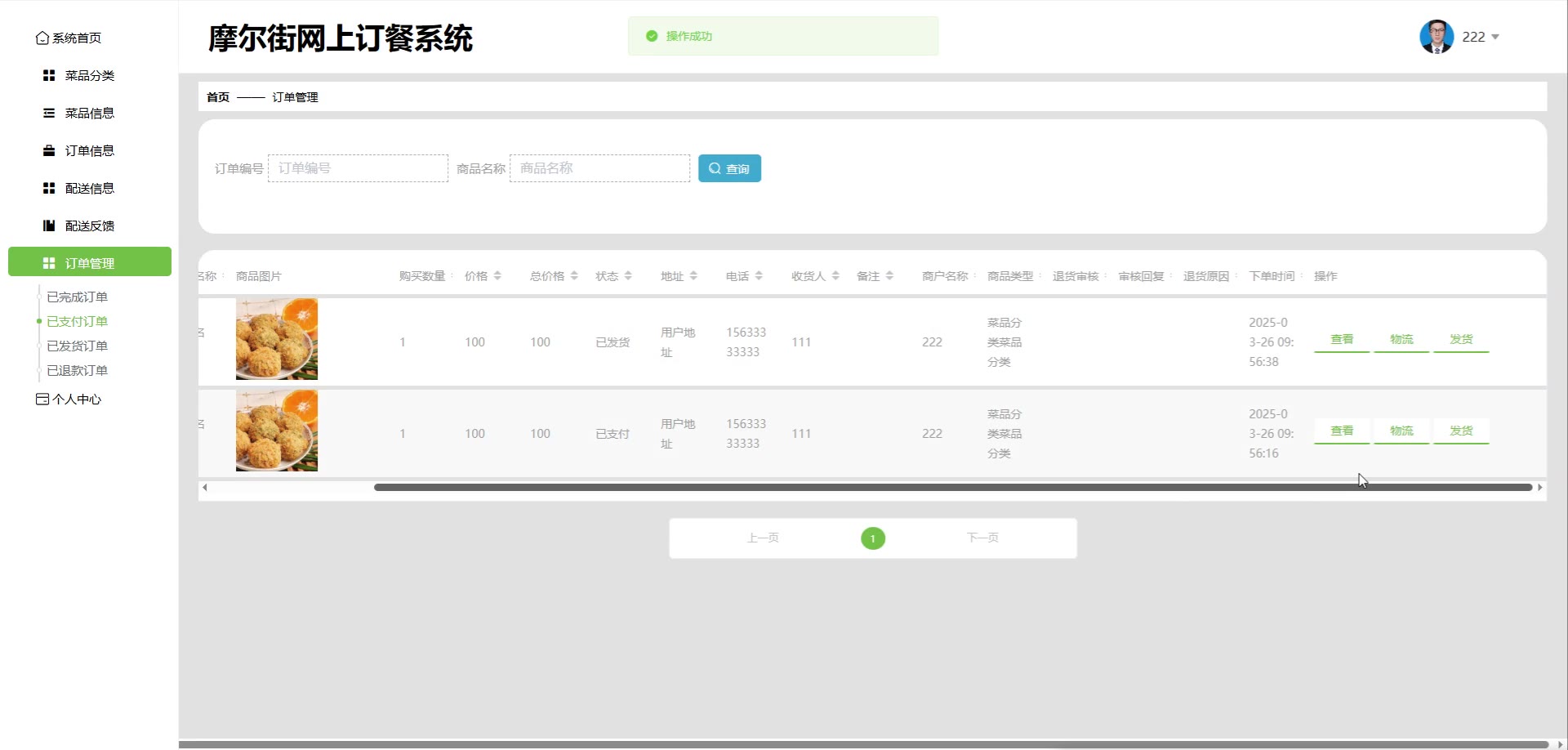Click the briefcase icon next to 订单信息
1568x750 pixels.
click(x=49, y=150)
